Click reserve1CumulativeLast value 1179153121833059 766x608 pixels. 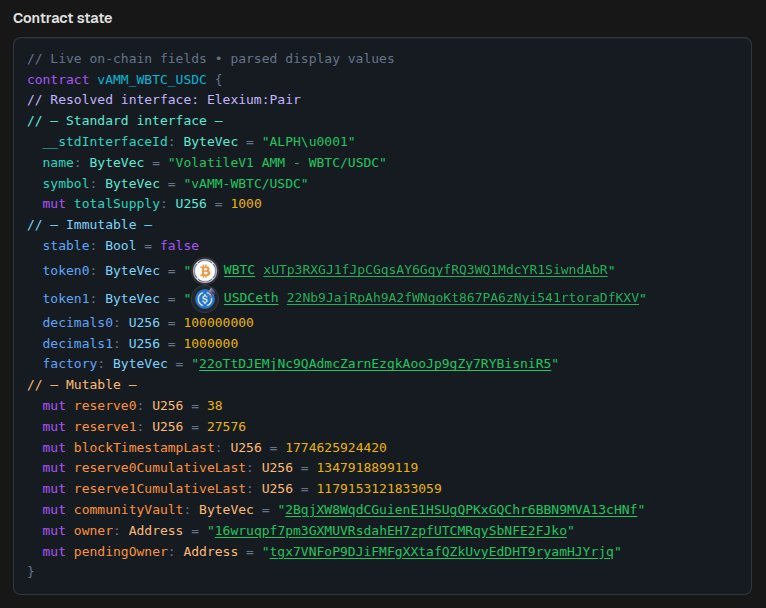click(x=379, y=489)
